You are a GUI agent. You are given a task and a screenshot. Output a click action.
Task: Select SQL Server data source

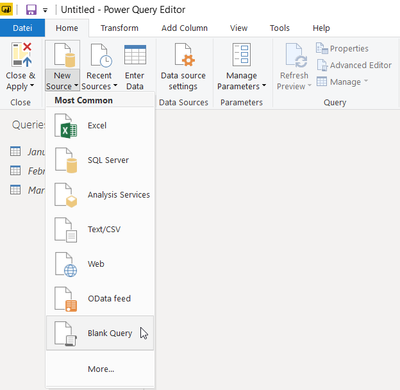click(x=100, y=160)
